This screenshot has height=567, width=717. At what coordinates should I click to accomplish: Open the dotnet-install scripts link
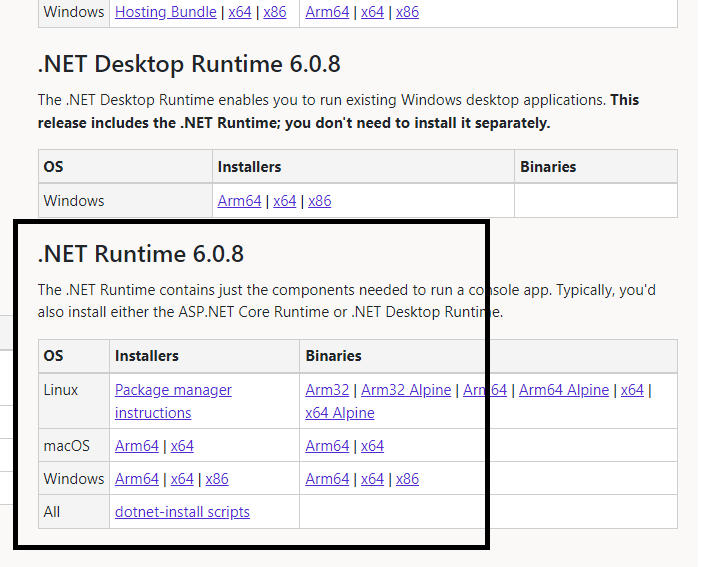(182, 512)
